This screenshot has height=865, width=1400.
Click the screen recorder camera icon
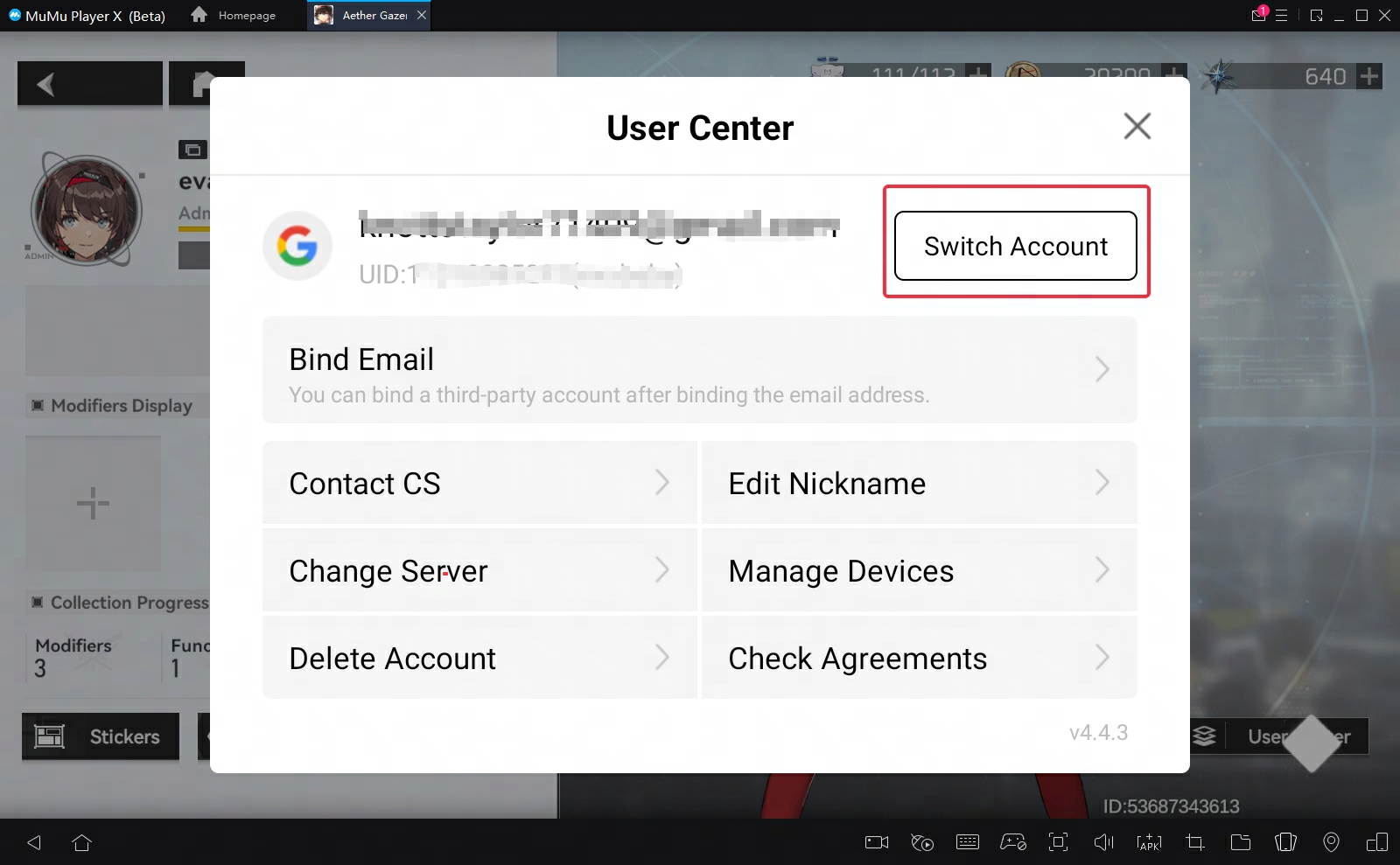[x=876, y=842]
